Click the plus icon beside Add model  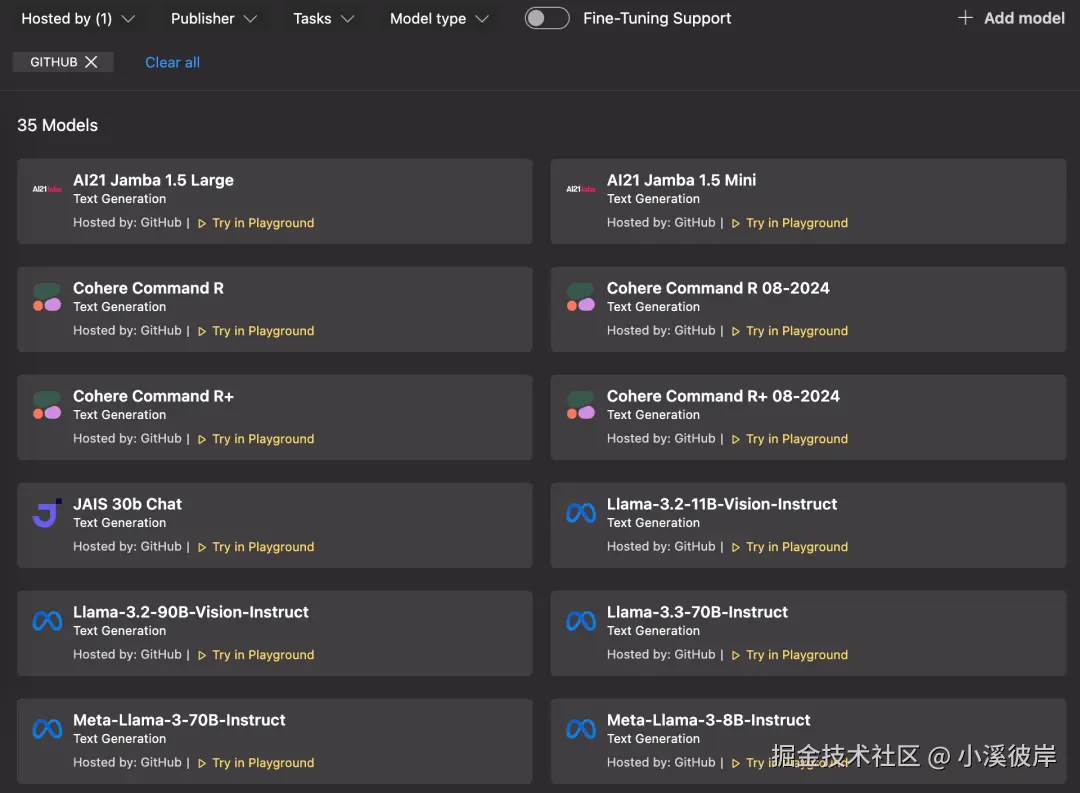[965, 18]
